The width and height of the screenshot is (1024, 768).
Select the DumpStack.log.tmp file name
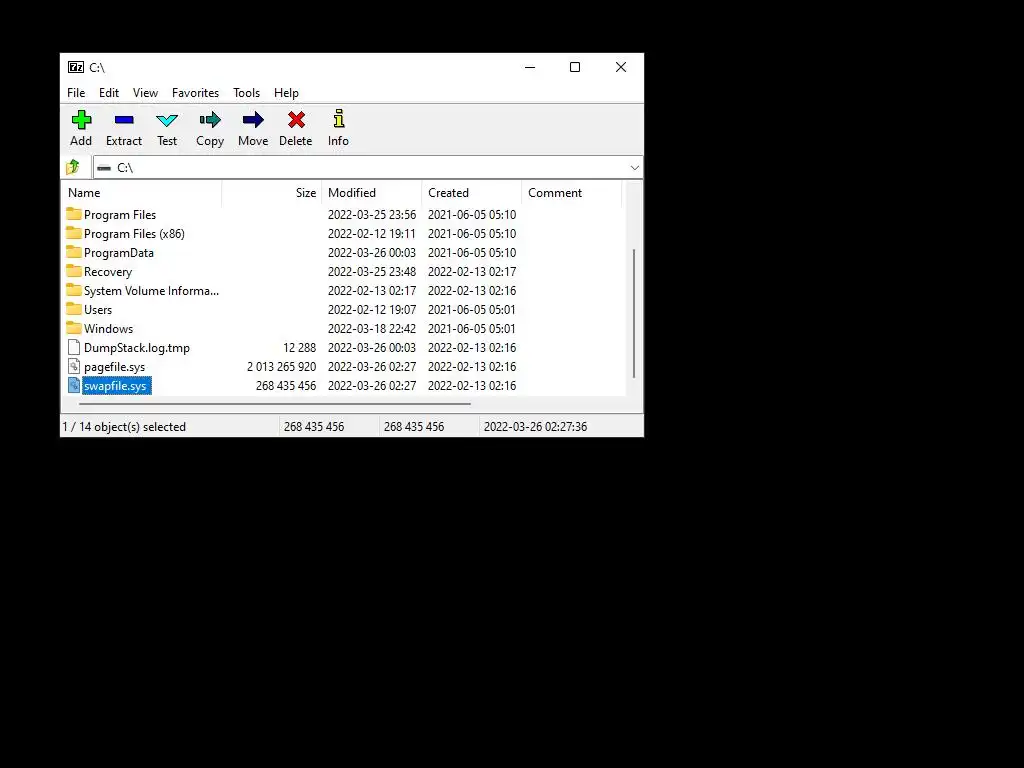pos(136,347)
